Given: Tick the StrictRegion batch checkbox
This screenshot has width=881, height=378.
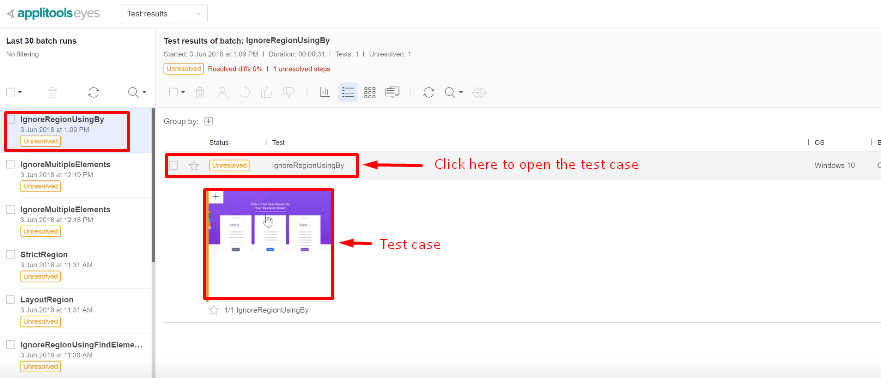Looking at the screenshot, I should tap(10, 254).
